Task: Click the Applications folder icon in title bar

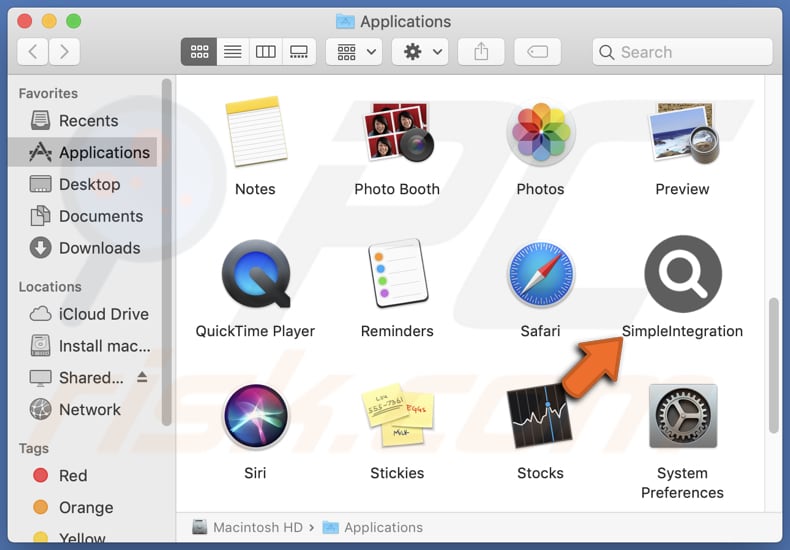Action: 345,21
